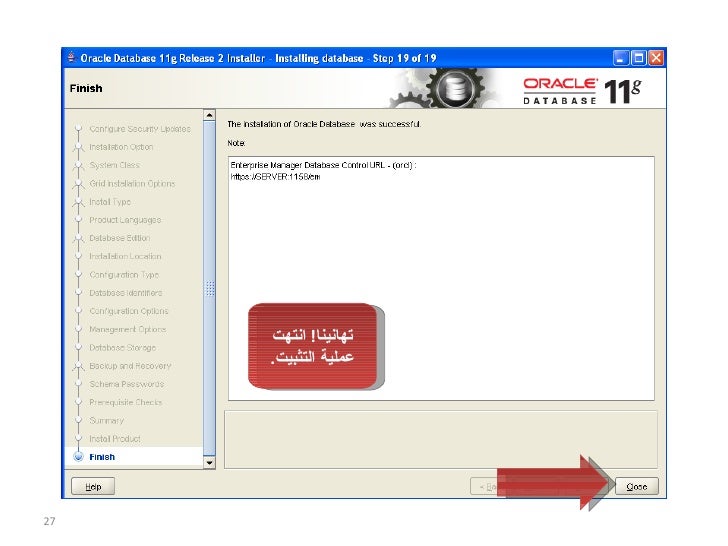Select the Database Identifiers step
The width and height of the screenshot is (728, 546).
126,293
